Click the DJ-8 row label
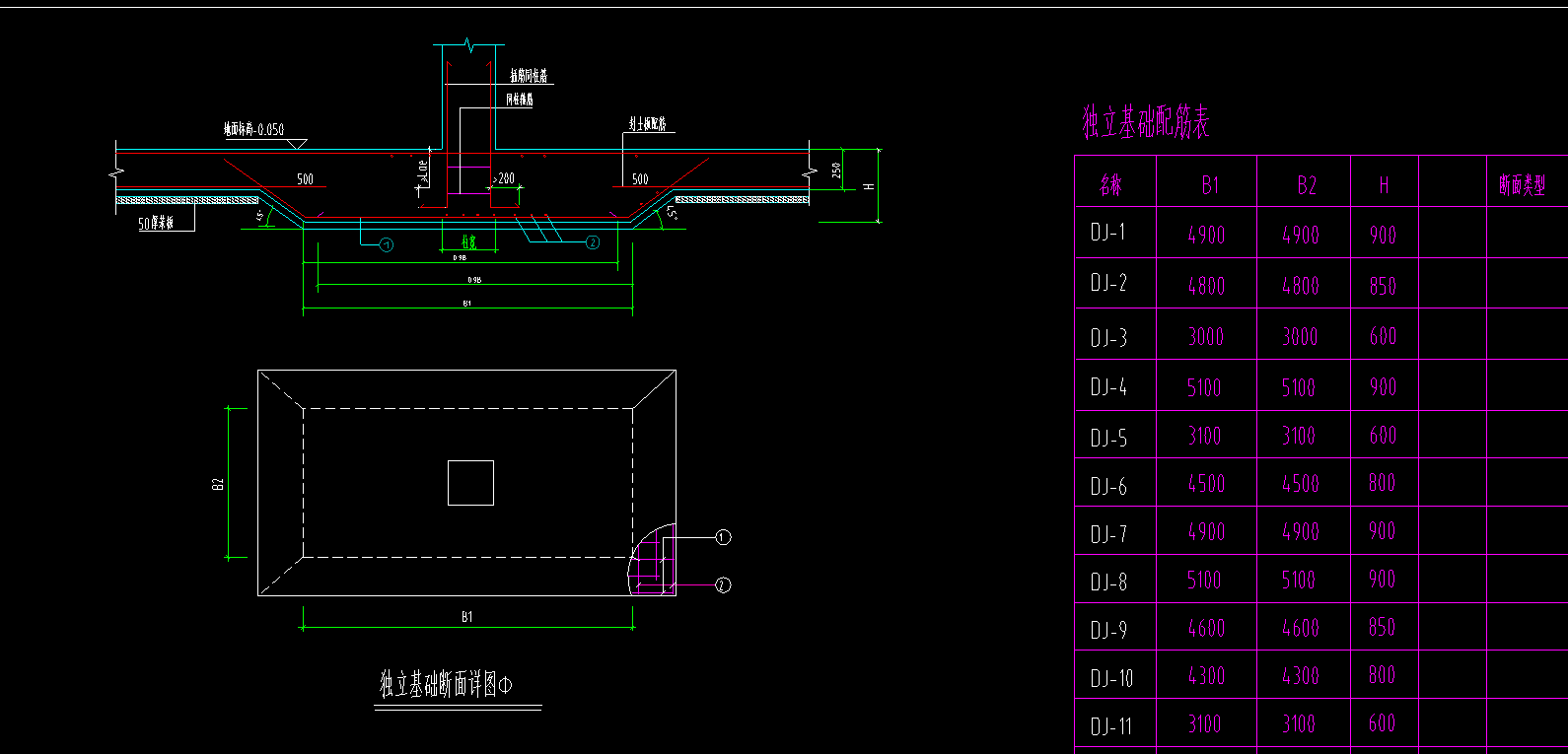This screenshot has height=754, width=1568. (x=1108, y=583)
